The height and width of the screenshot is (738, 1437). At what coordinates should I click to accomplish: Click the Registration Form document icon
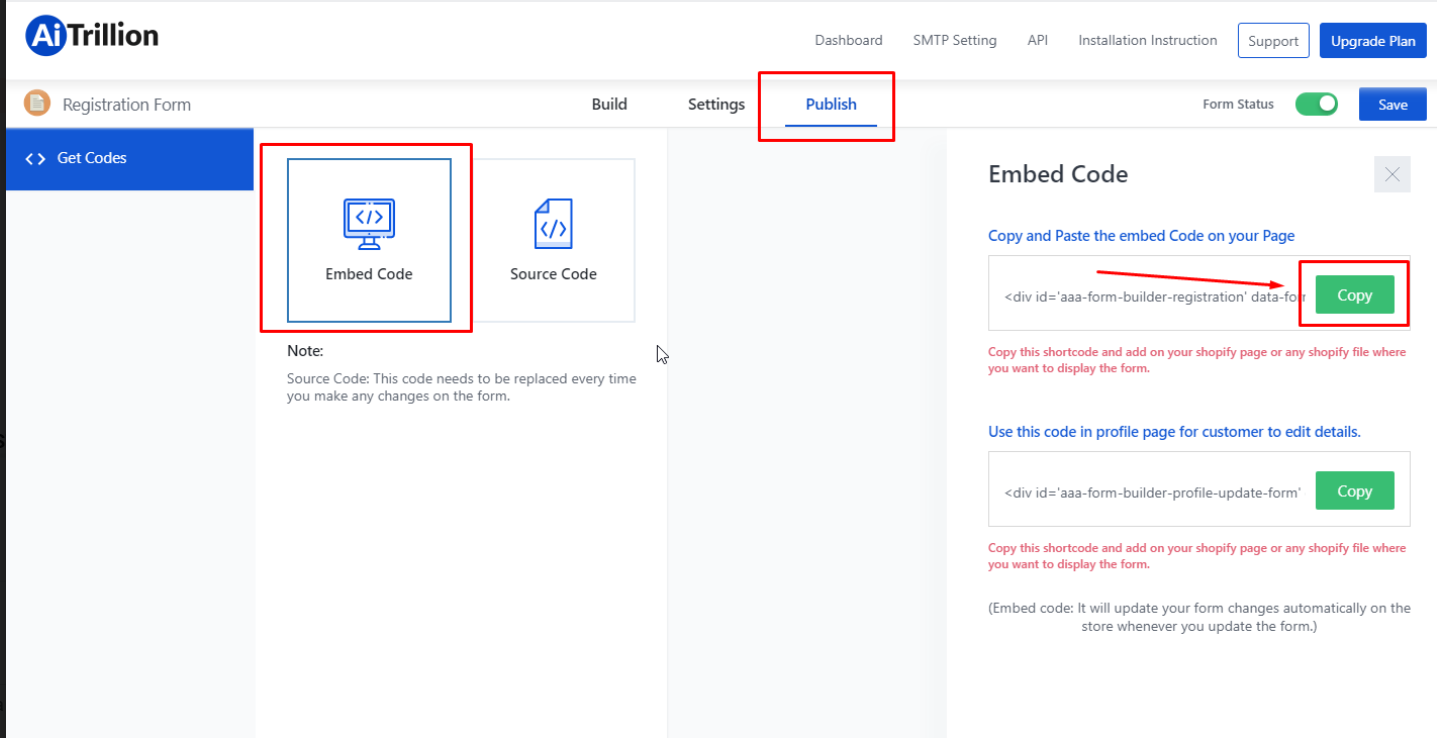(37, 103)
